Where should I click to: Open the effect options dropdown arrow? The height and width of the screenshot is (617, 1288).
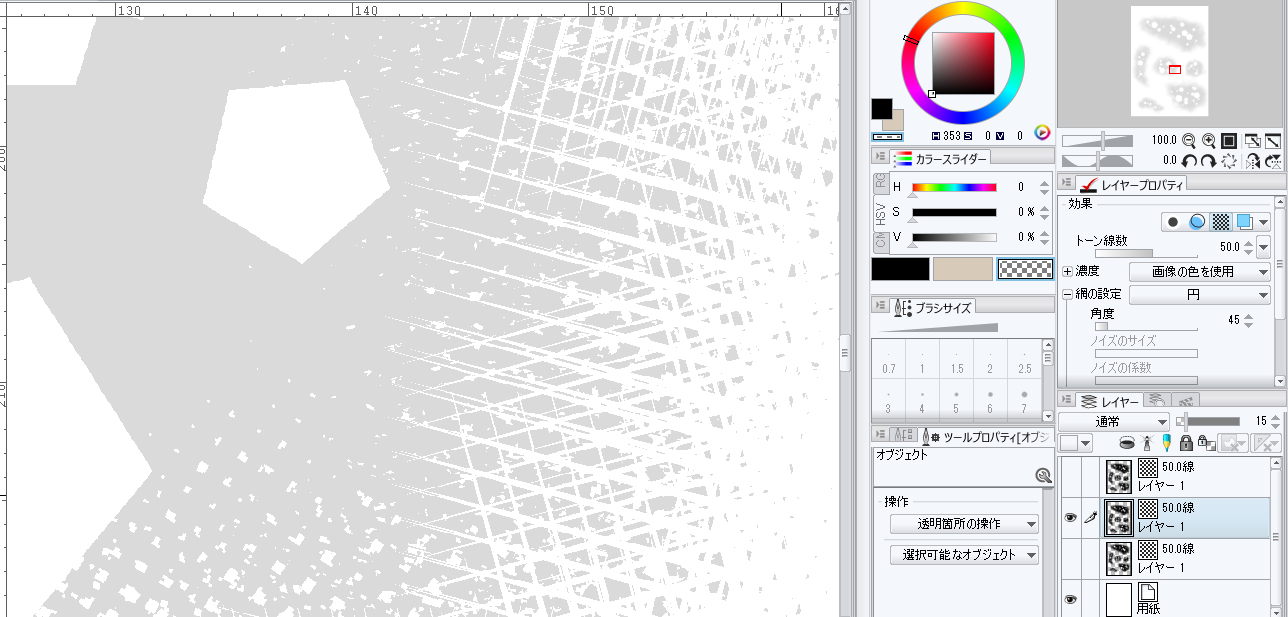coord(1264,222)
